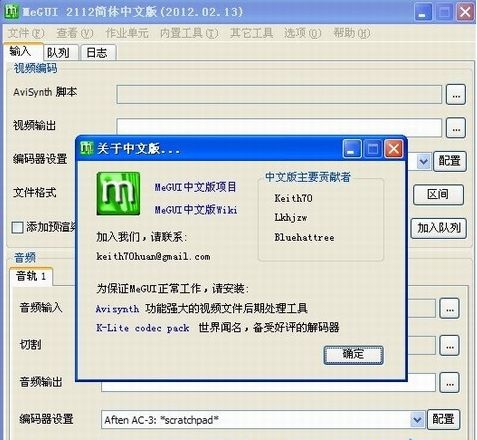477x440 pixels.
Task: Click the email keith70huan@gmail.com
Action: (x=153, y=256)
